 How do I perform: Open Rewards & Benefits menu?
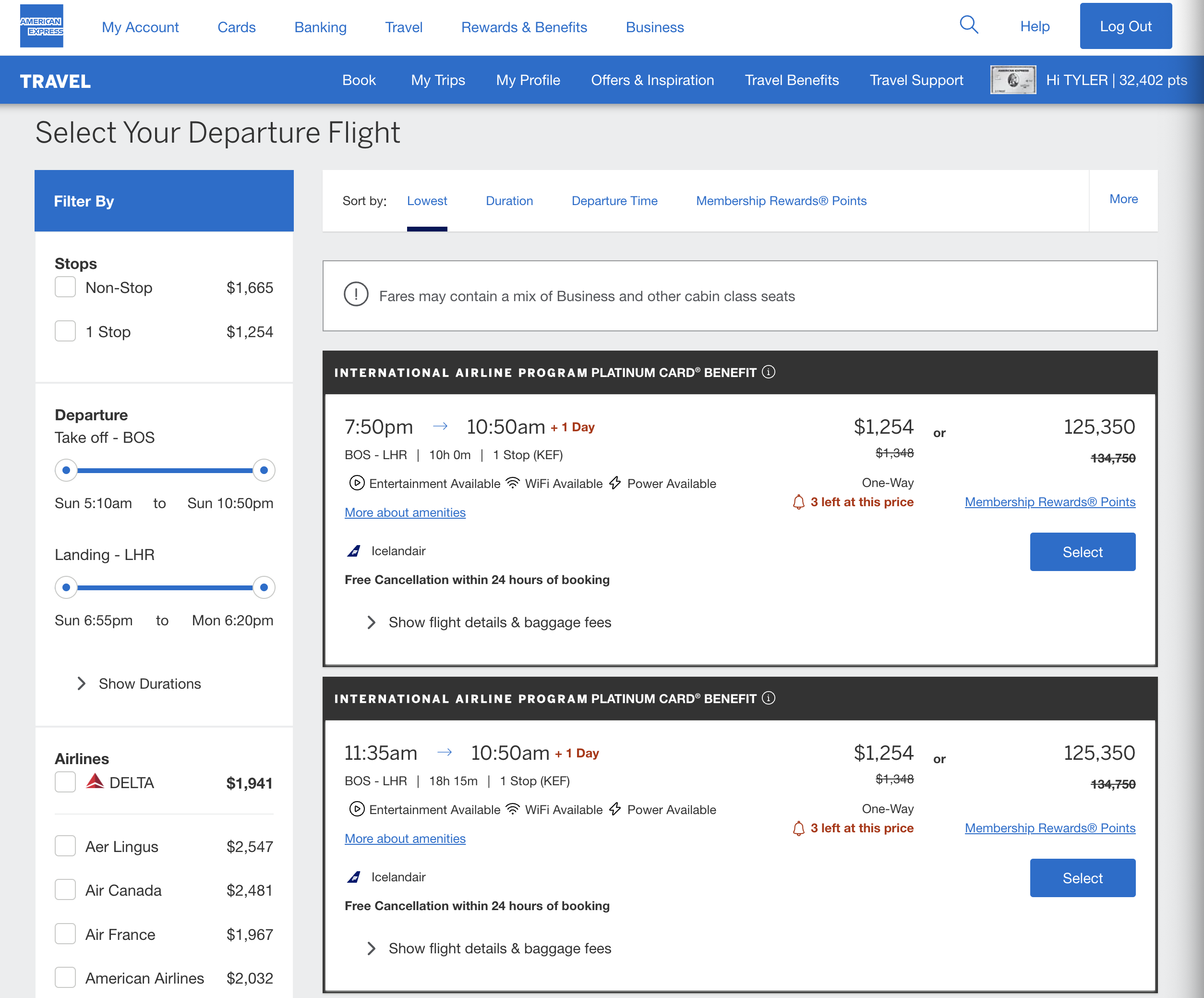click(524, 27)
